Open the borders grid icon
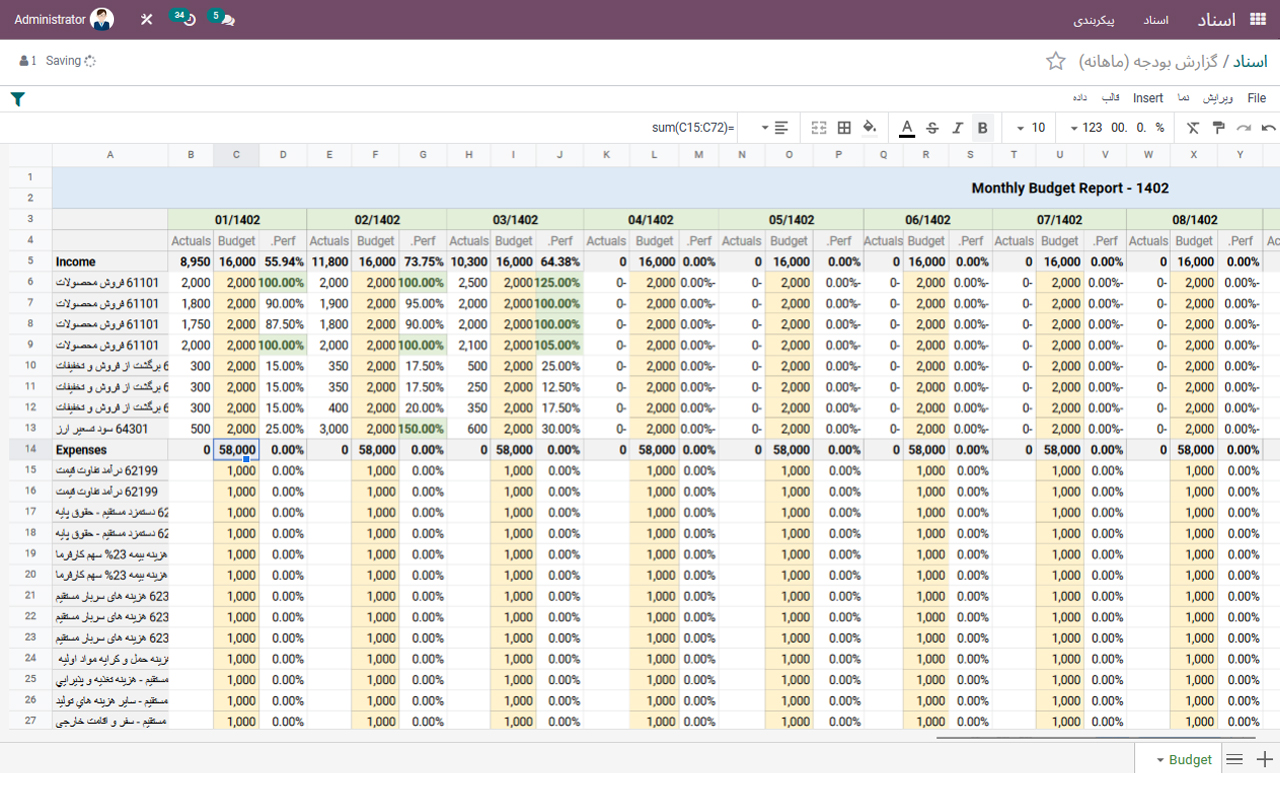The height and width of the screenshot is (800, 1280). point(844,128)
